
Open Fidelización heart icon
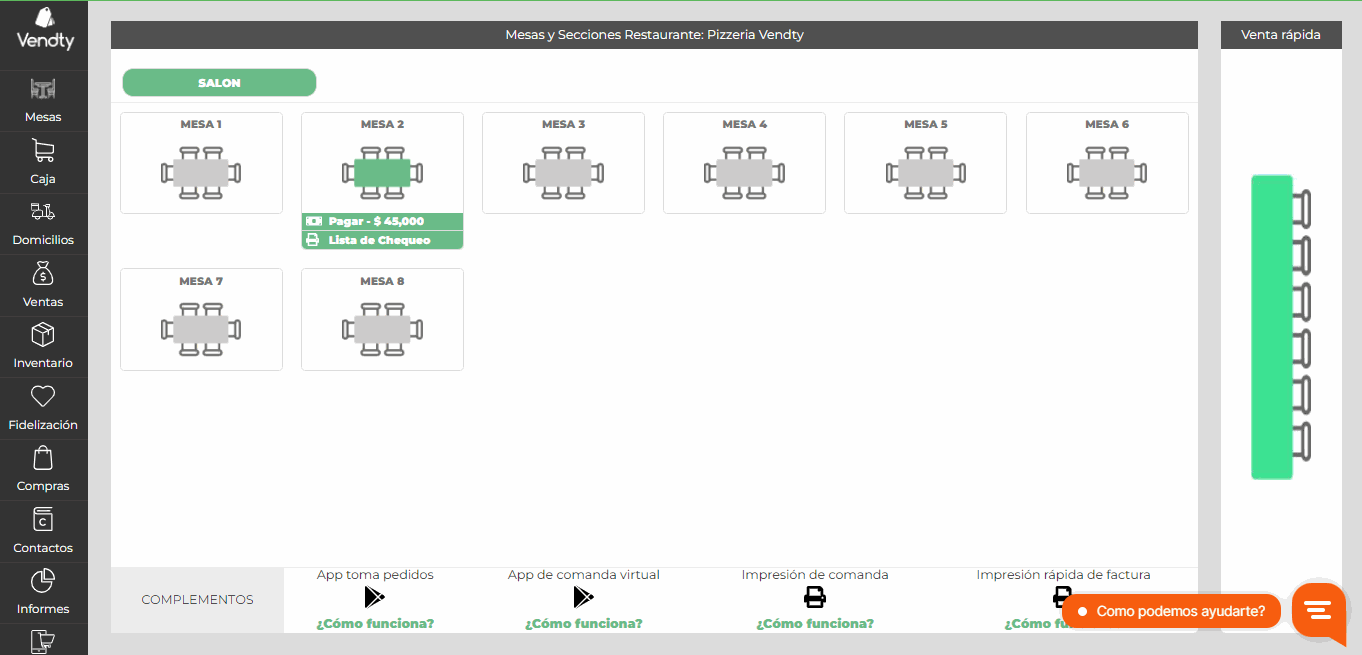(43, 396)
